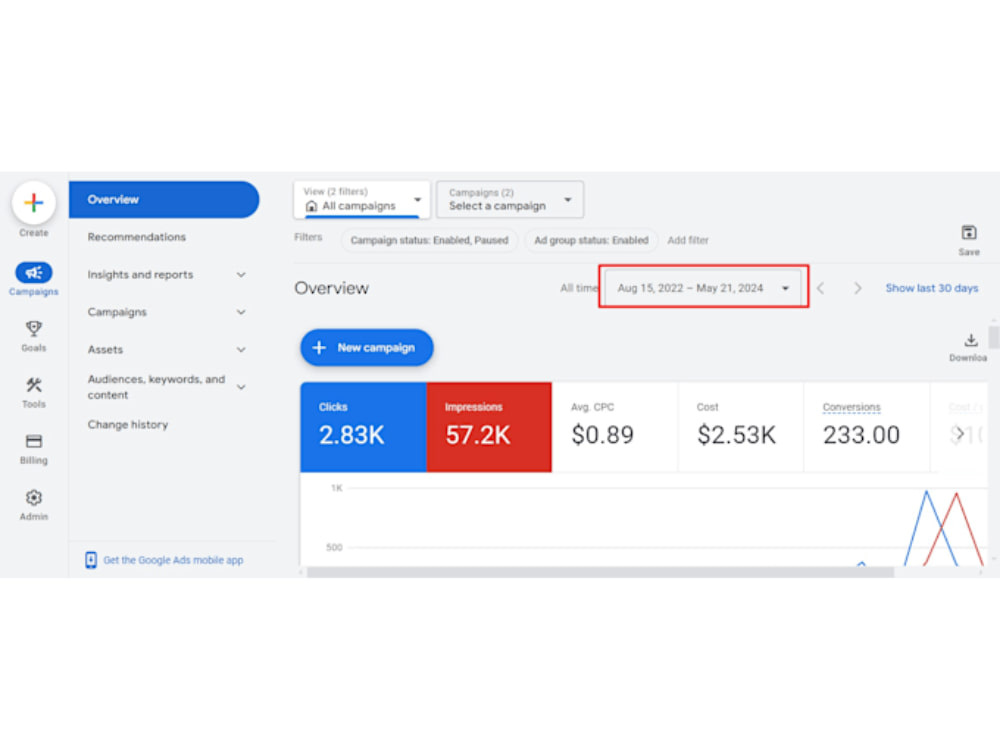The width and height of the screenshot is (1000, 750).
Task: Click the All time label
Action: pos(579,288)
